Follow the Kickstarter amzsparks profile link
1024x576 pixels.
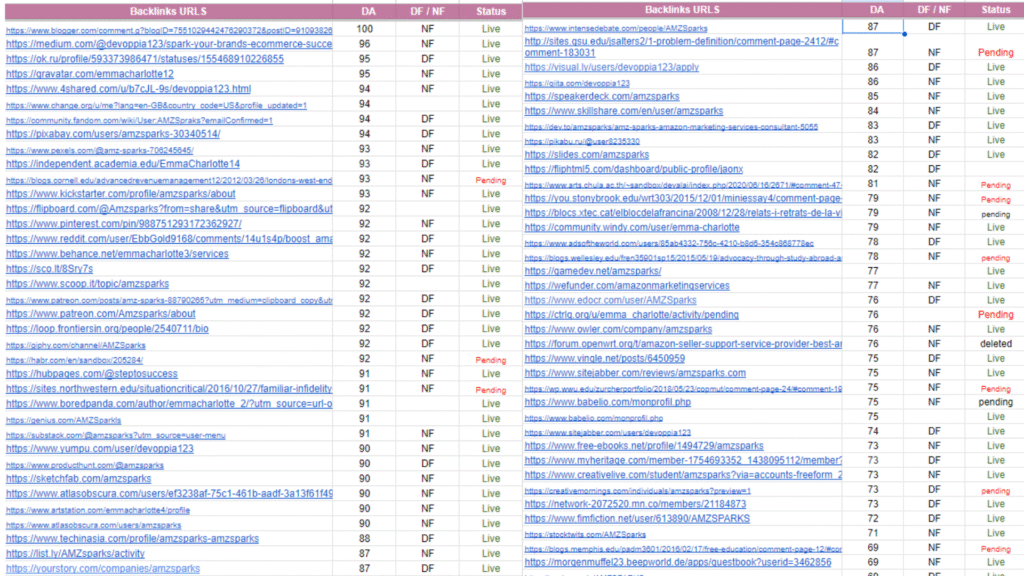pos(121,194)
